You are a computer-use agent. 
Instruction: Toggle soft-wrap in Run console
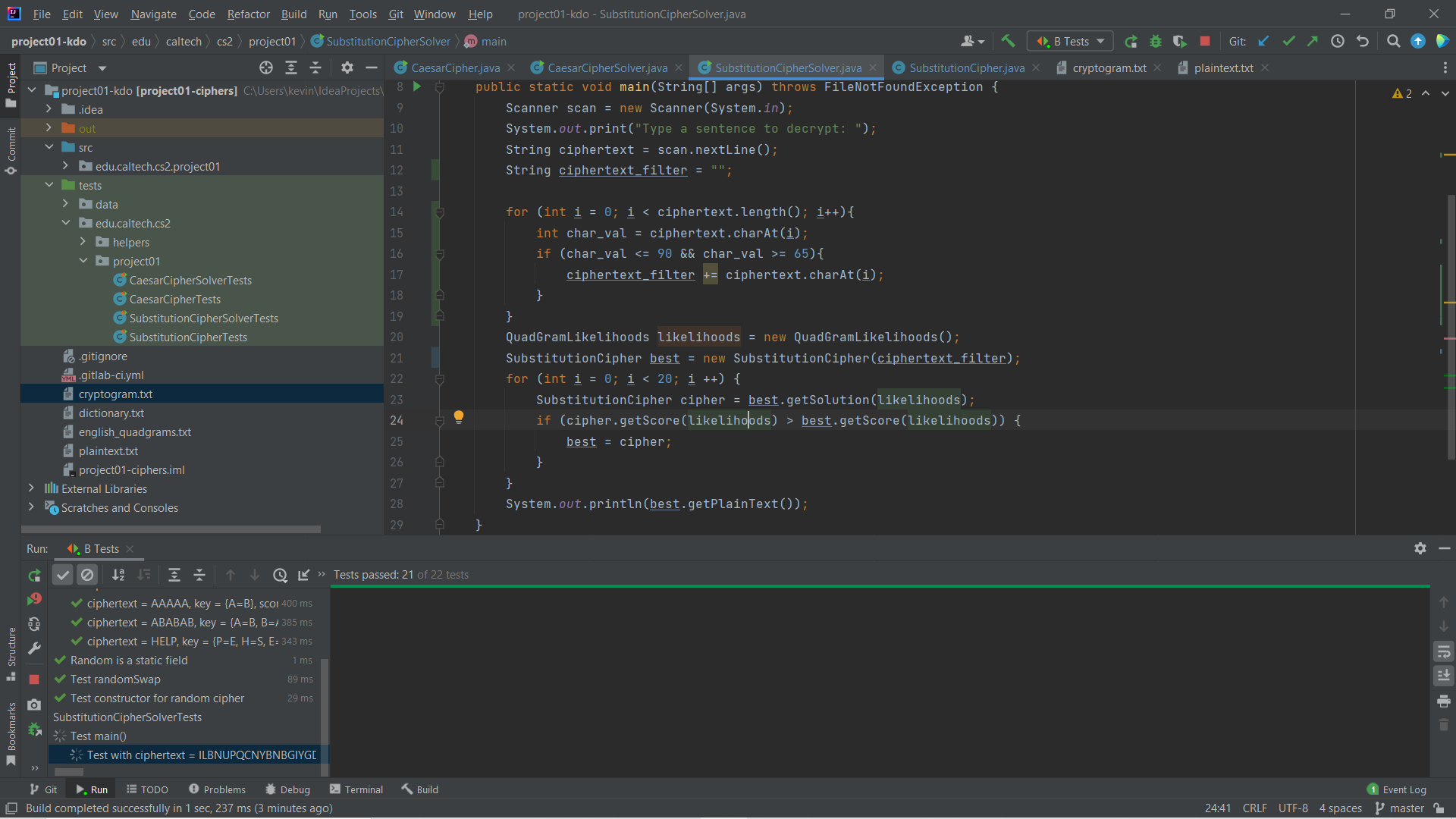point(1443,651)
